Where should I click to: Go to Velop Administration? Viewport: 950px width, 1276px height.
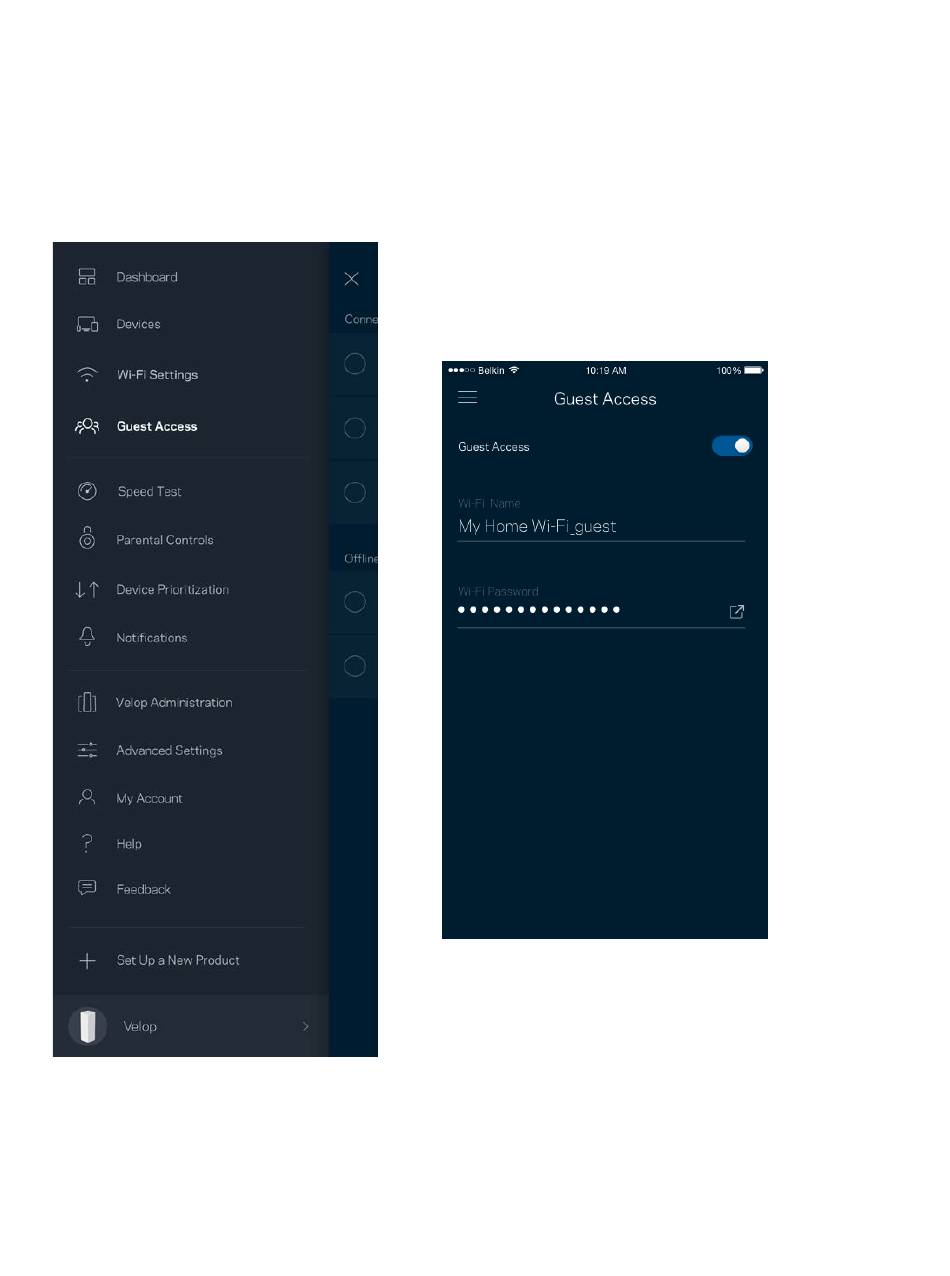(174, 702)
